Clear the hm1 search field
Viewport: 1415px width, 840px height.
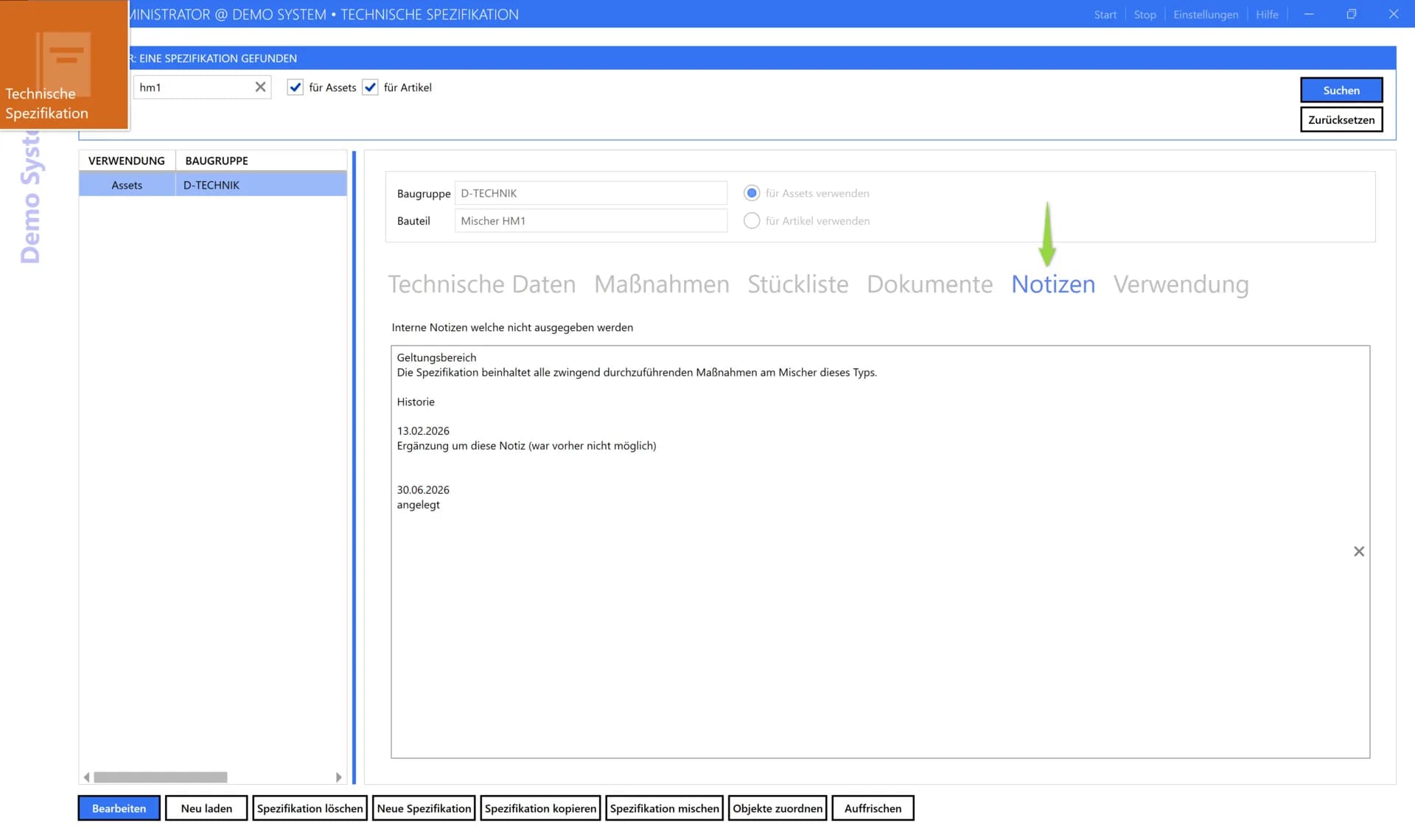point(260,87)
